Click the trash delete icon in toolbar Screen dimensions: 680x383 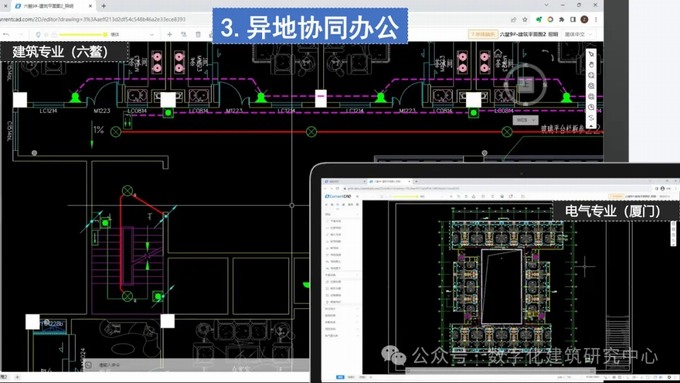(x=198, y=34)
